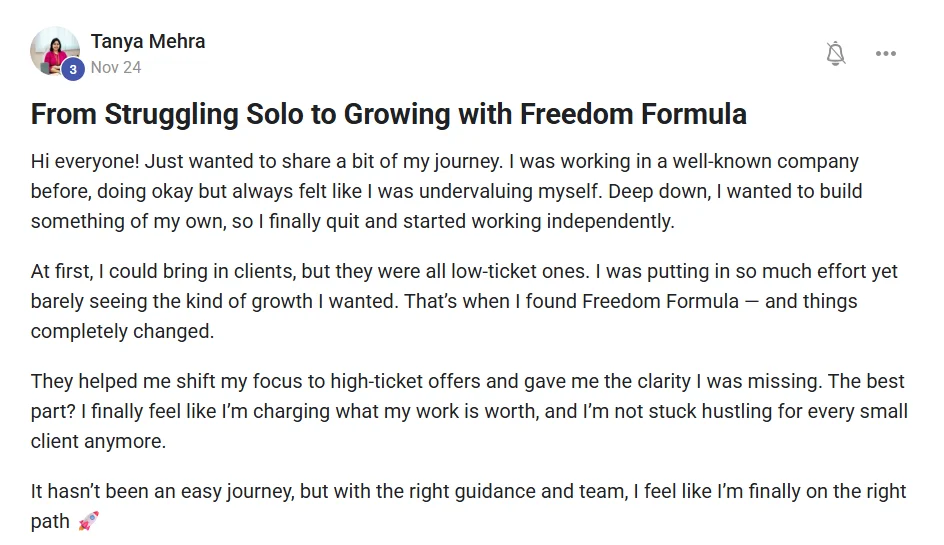Click the rocket emoji ending the post
Viewport: 944px width, 545px height.
pyautogui.click(x=88, y=521)
